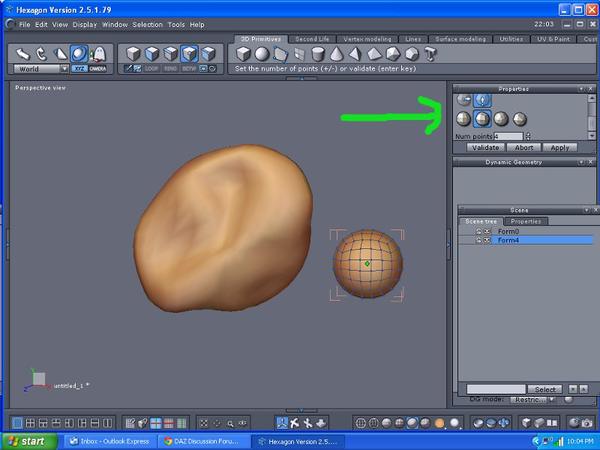Select the sphere primitive icon
This screenshot has height=450, width=600.
point(262,54)
